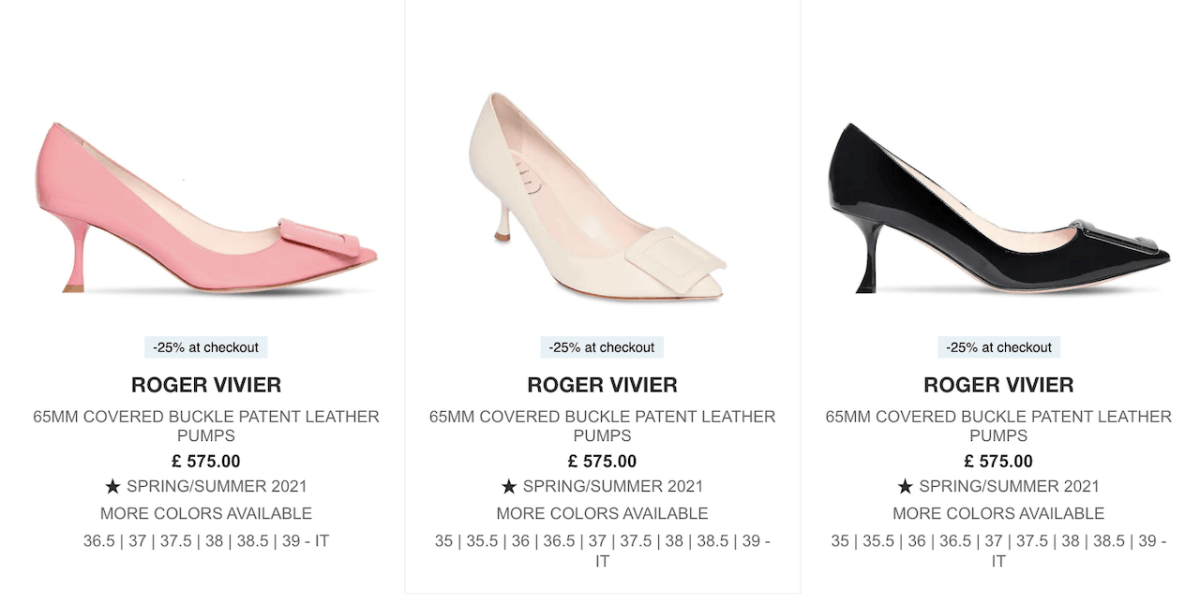The height and width of the screenshot is (603, 1200).
Task: Click the star icon under the black pump
Action: (905, 487)
